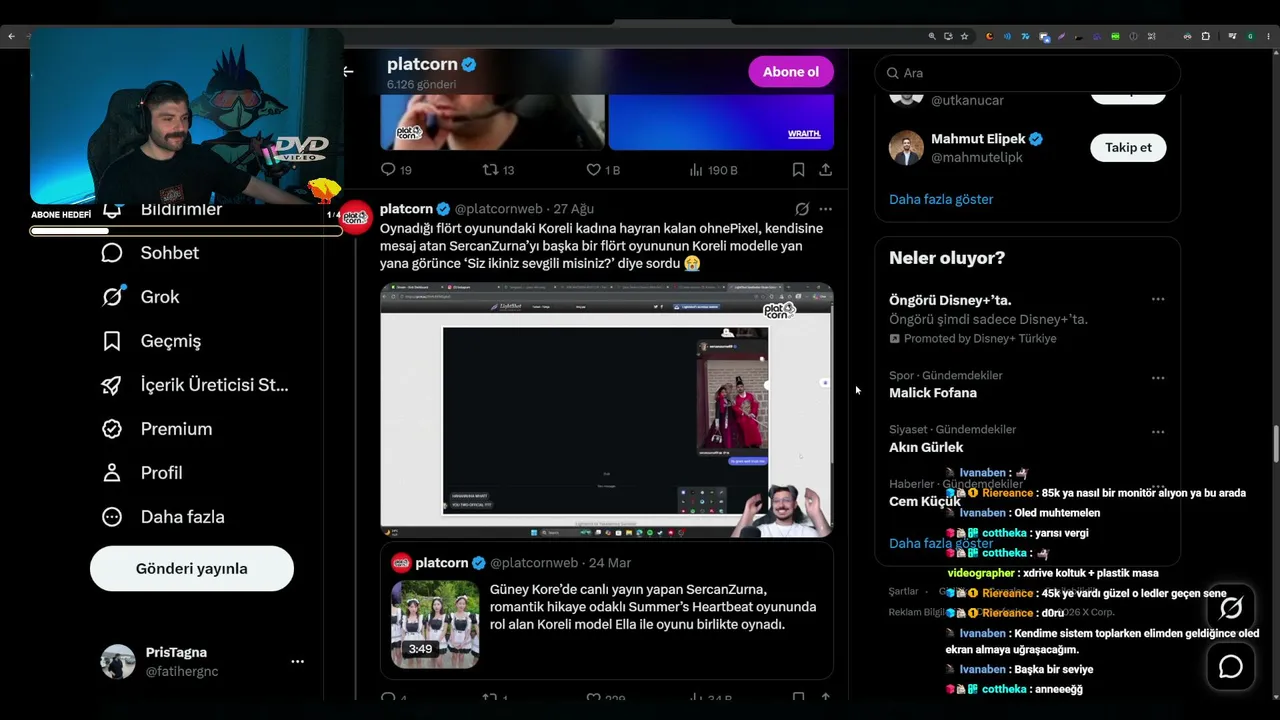Open the browser zoom magnifier icon

(932, 36)
